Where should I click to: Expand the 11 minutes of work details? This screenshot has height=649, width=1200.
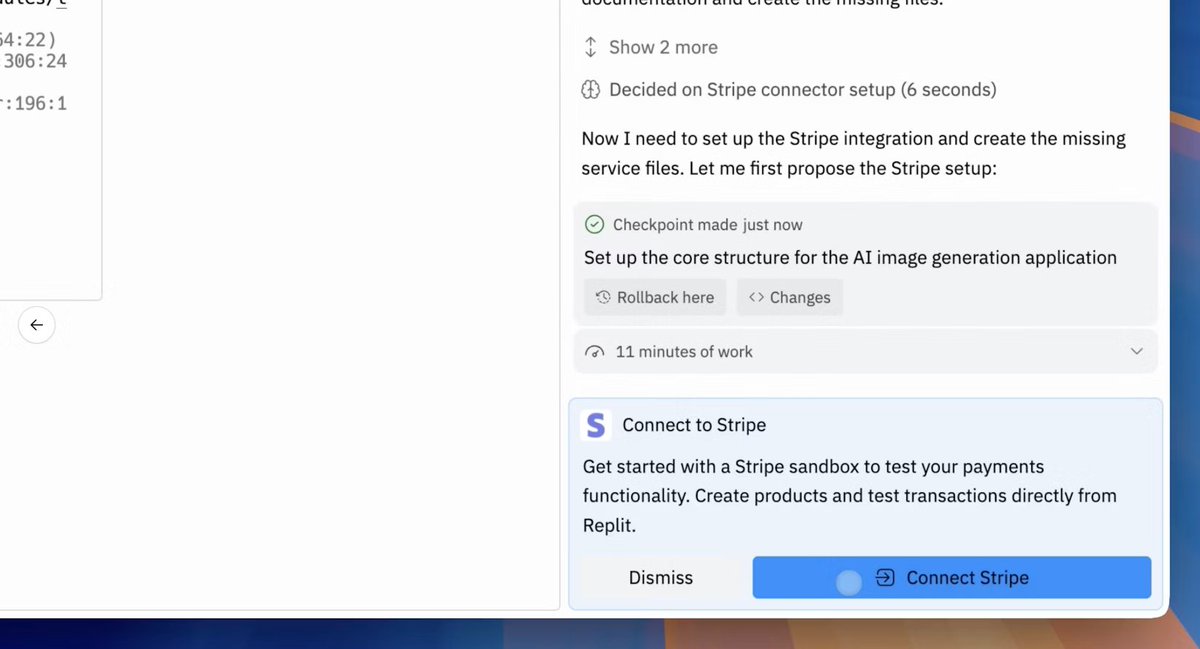click(865, 352)
